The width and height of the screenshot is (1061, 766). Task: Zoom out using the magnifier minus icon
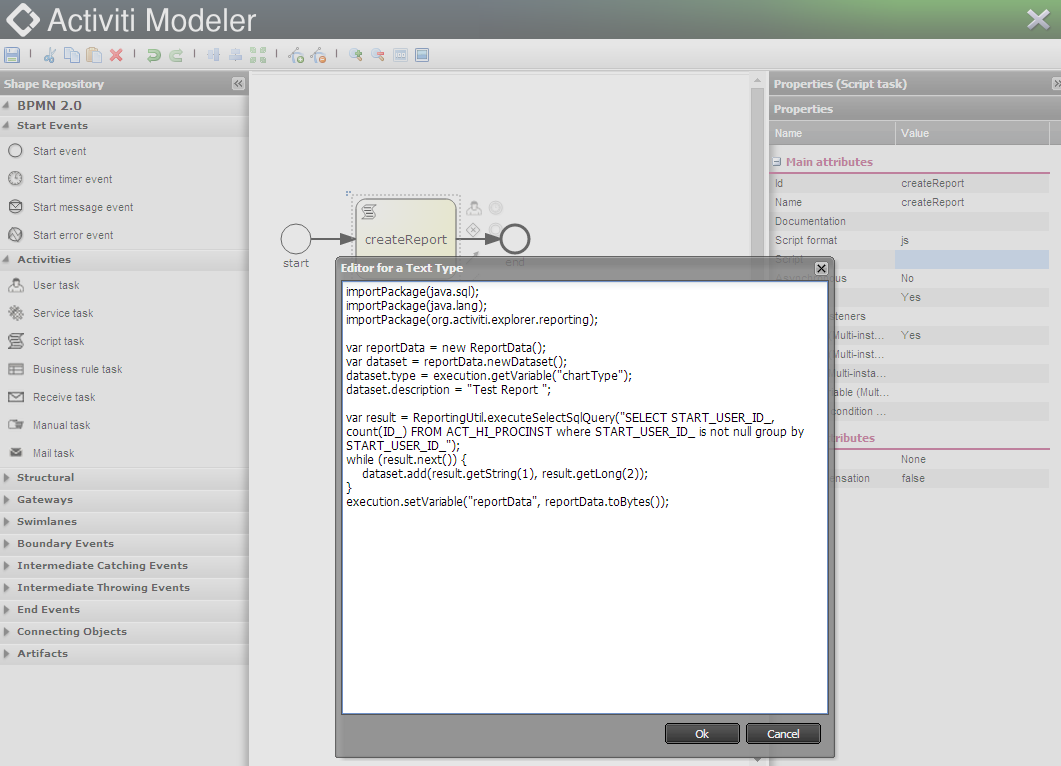tap(378, 55)
